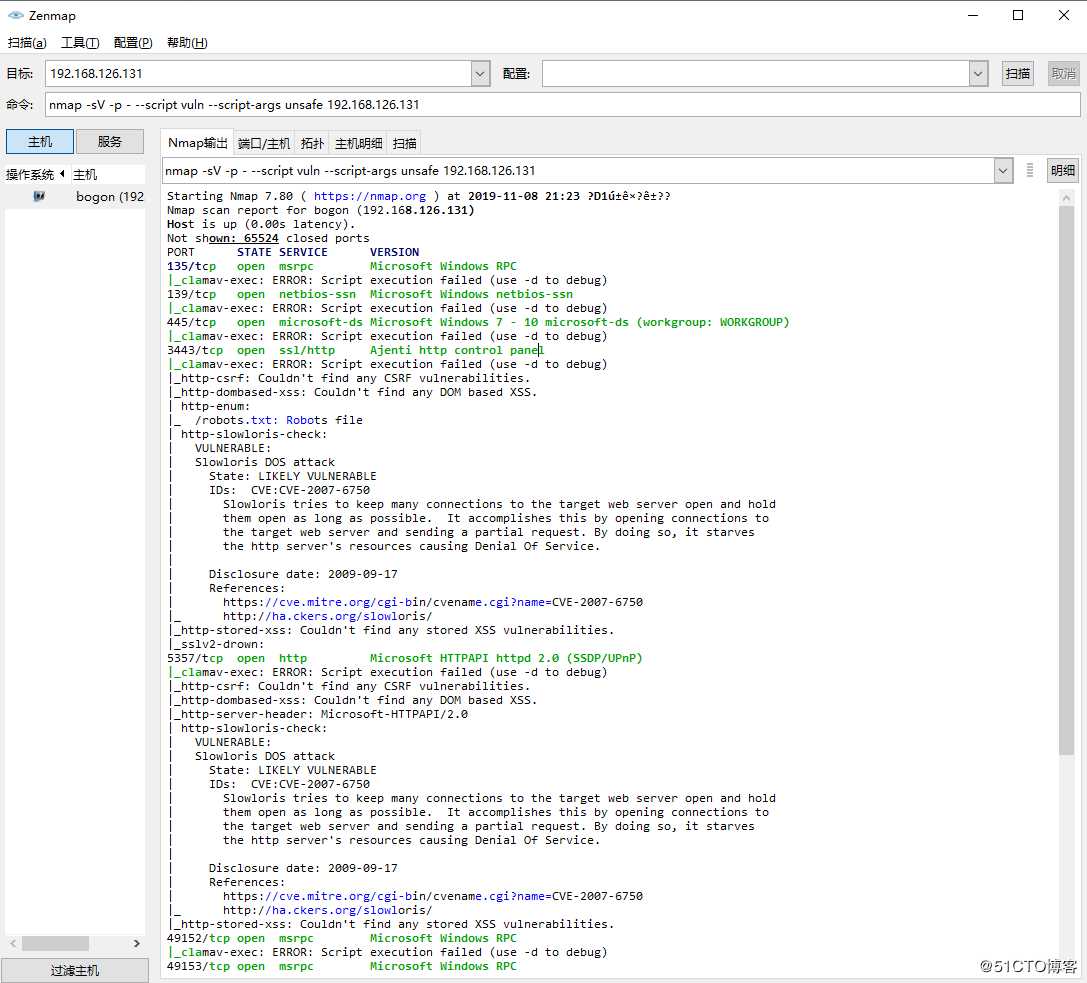Click the 445/tcp microsoft-ds line
This screenshot has width=1087, height=983.
(478, 322)
